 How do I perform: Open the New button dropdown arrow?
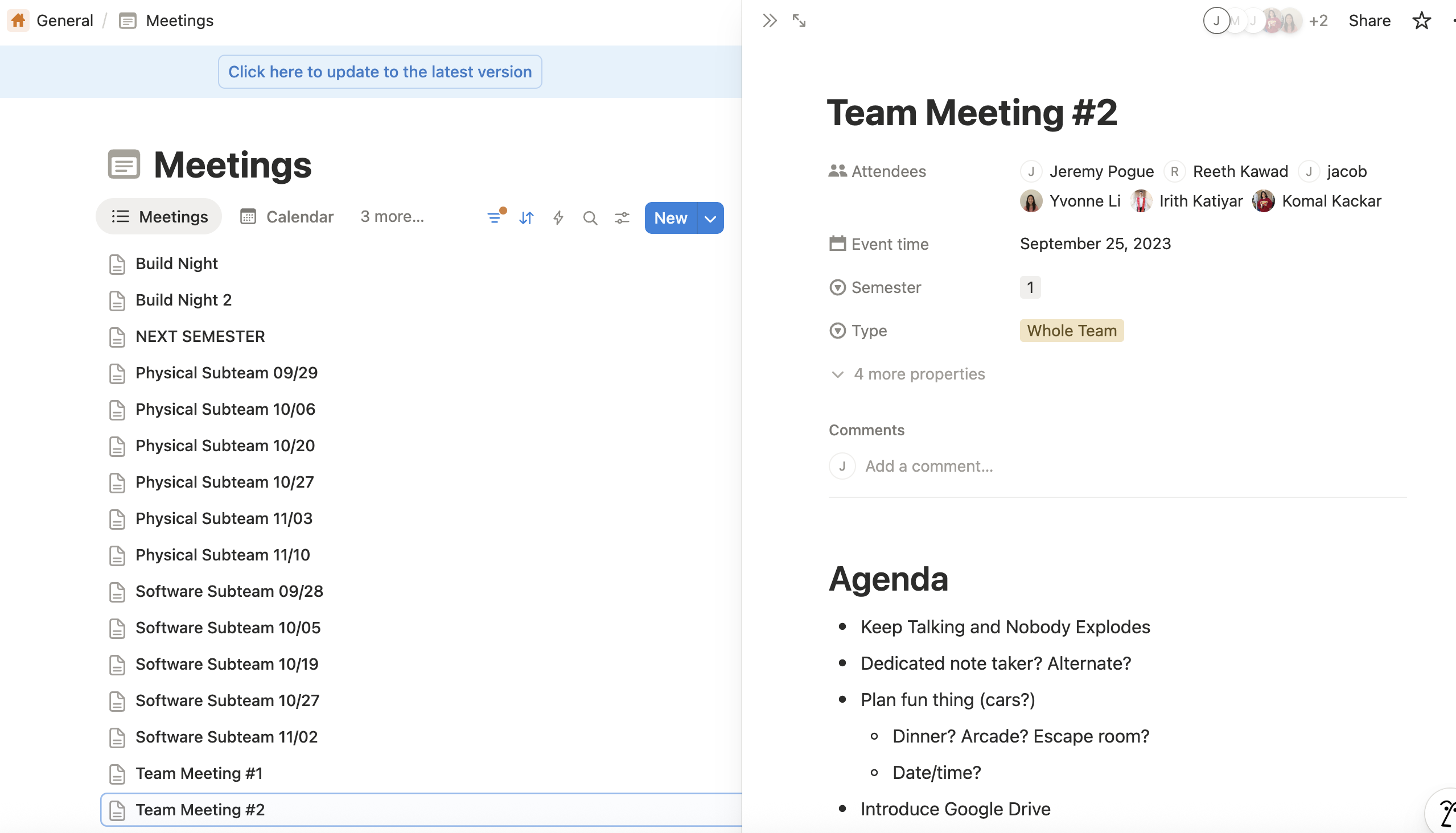(x=710, y=218)
